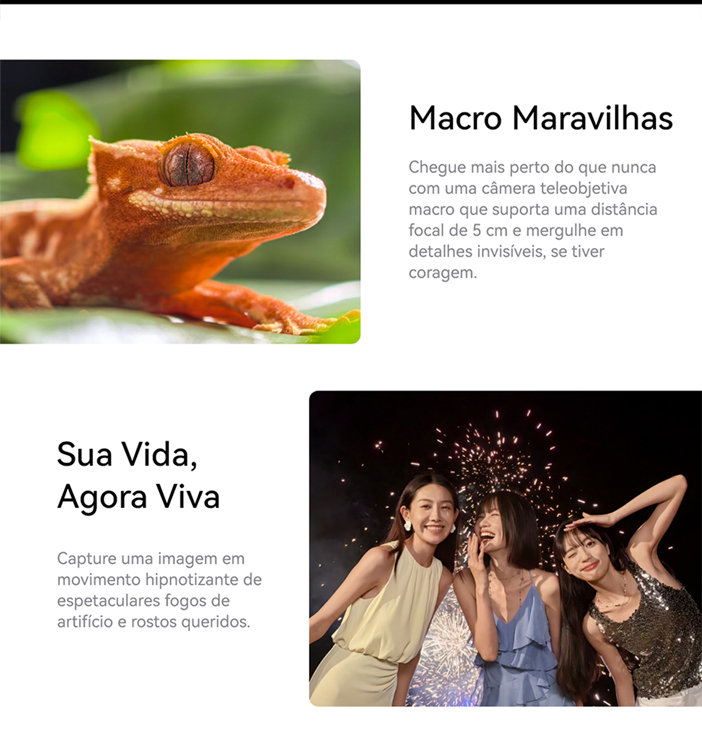Click the white earring on the left woman
Image resolution: width=702 pixels, height=755 pixels.
[407, 526]
